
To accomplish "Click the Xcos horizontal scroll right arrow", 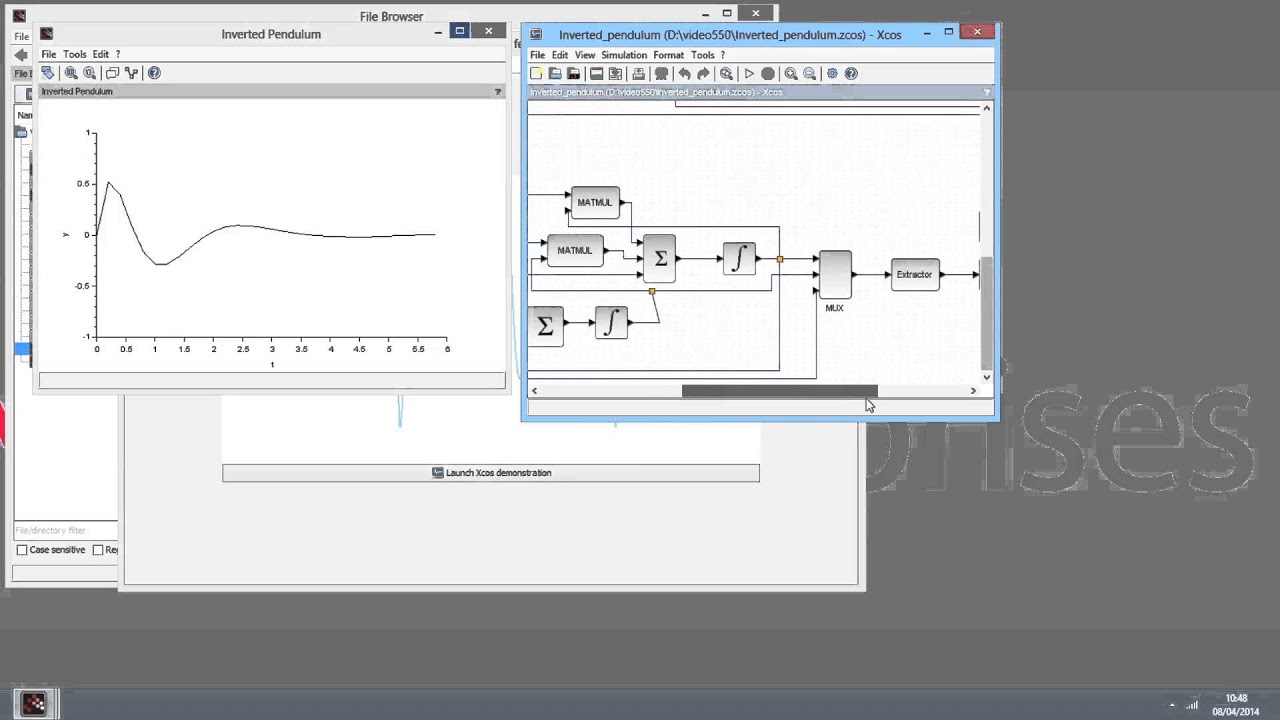I will tap(973, 391).
